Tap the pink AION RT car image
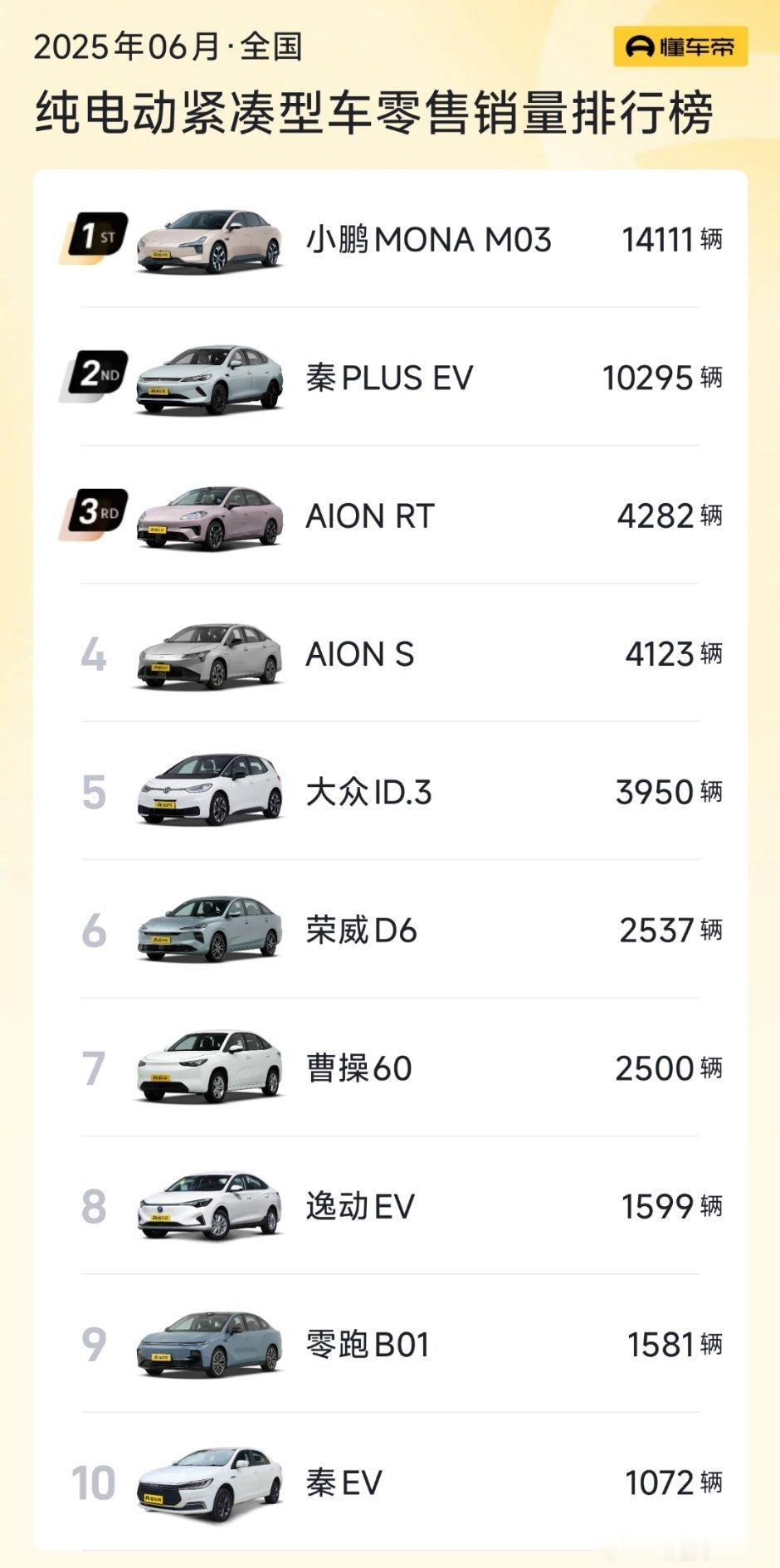Screen dimensions: 780x1568 coord(209,516)
